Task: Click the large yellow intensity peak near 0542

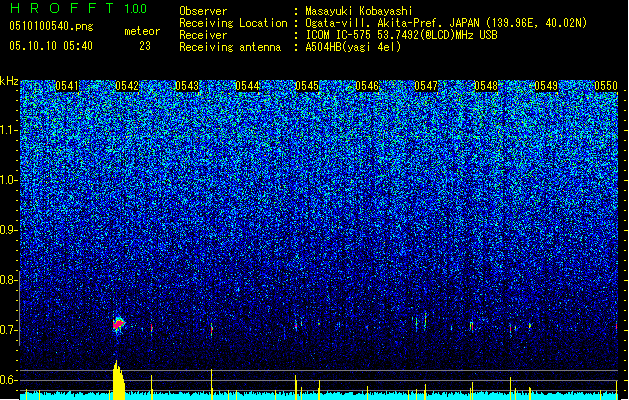Action: tap(118, 380)
